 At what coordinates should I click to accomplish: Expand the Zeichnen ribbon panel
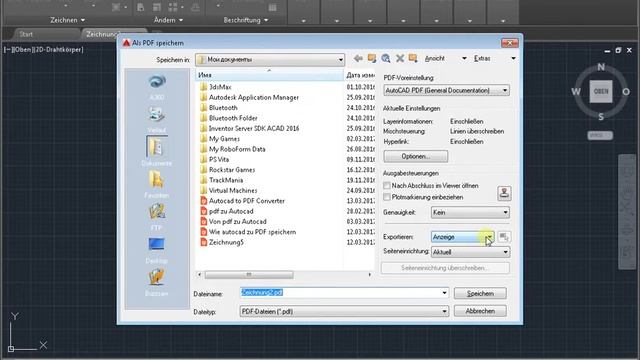click(67, 20)
